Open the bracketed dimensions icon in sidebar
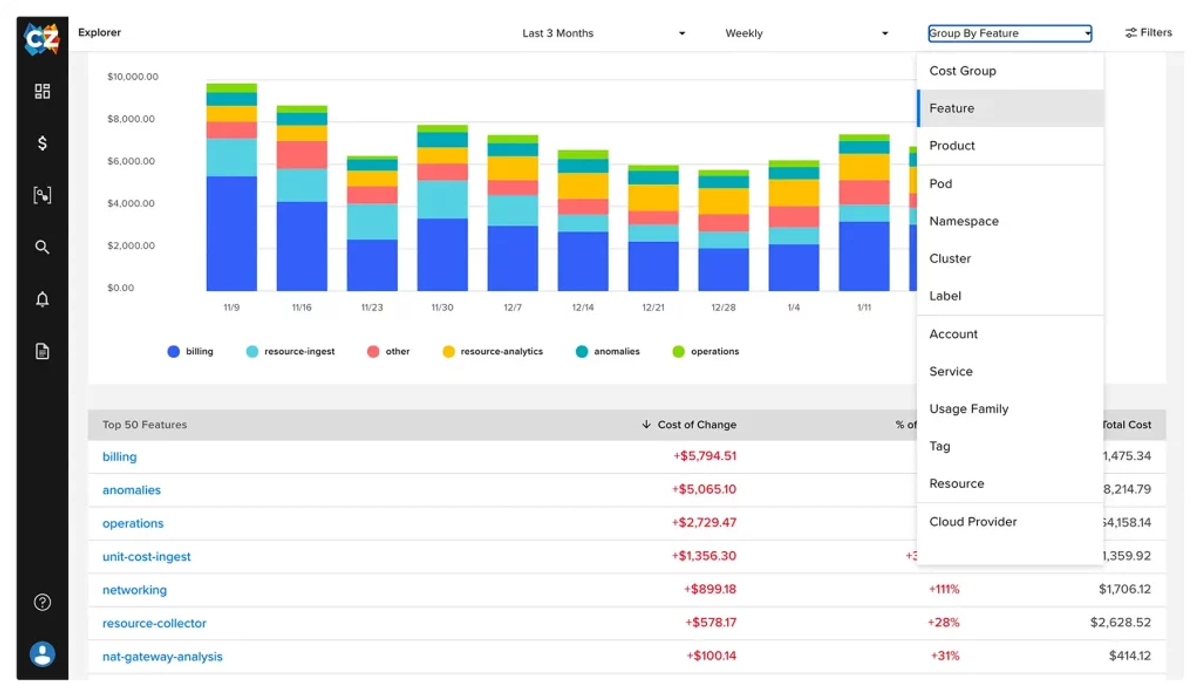 (42, 195)
